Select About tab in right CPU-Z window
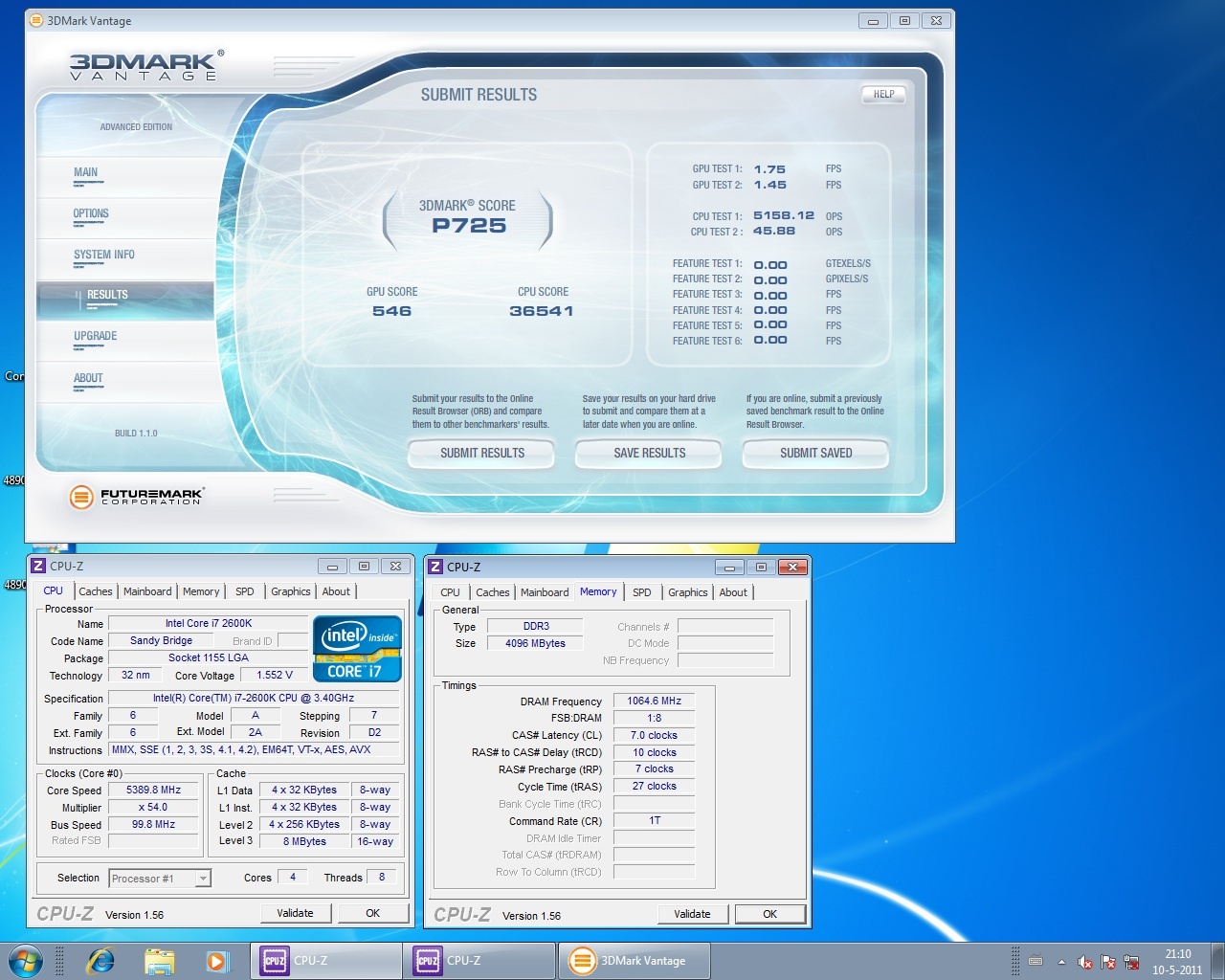 733,592
